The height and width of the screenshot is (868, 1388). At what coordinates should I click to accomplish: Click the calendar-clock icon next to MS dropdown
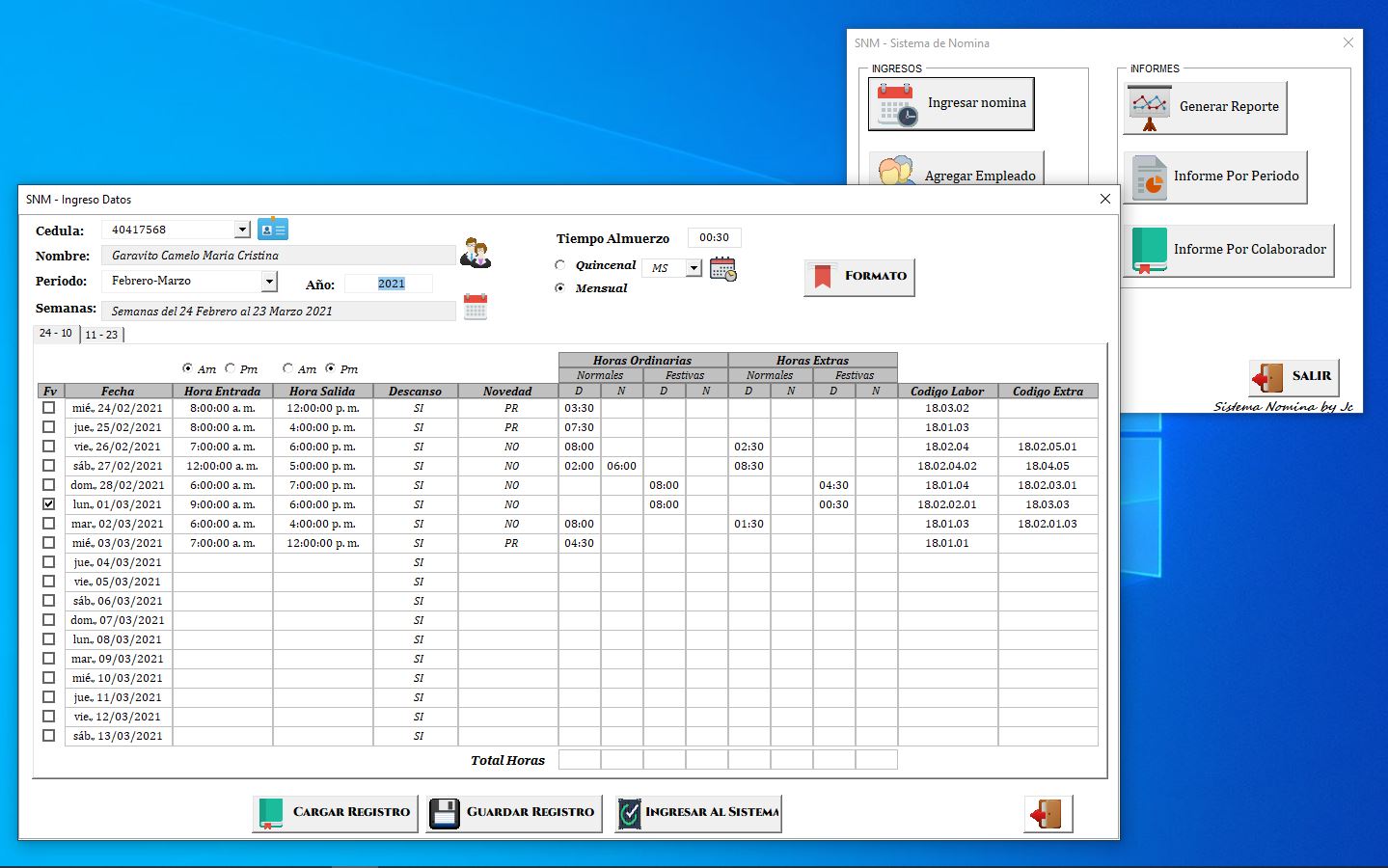click(722, 268)
